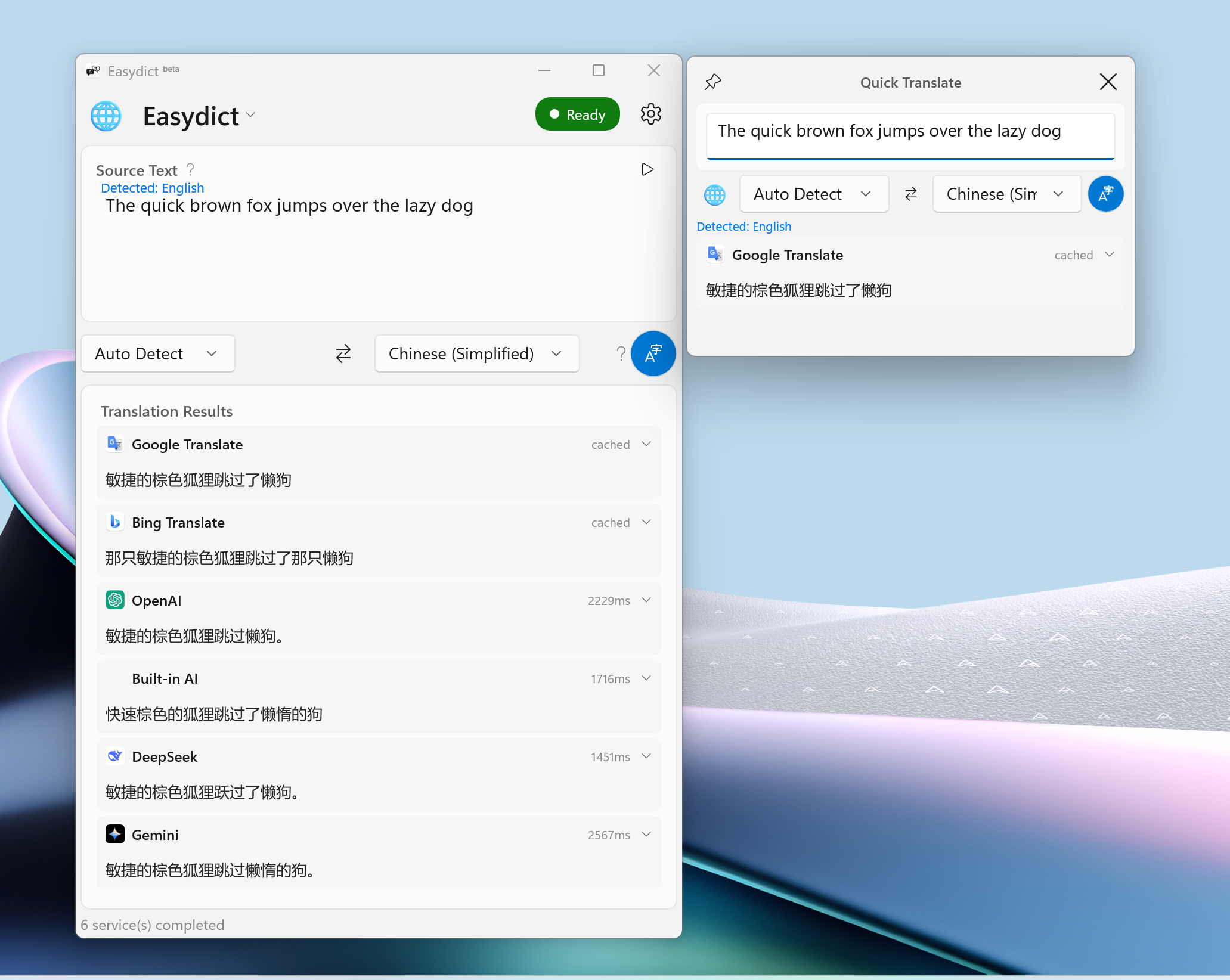Click translate button in Quick Translate
1230x980 pixels.
click(1105, 194)
